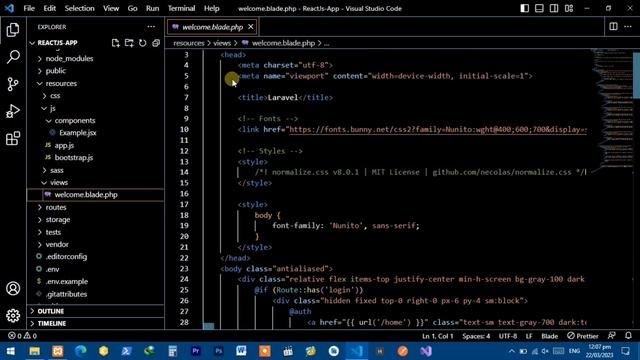Screen dimensions: 640x360
Task: Change file encoding UTF-8
Action: [508, 336]
